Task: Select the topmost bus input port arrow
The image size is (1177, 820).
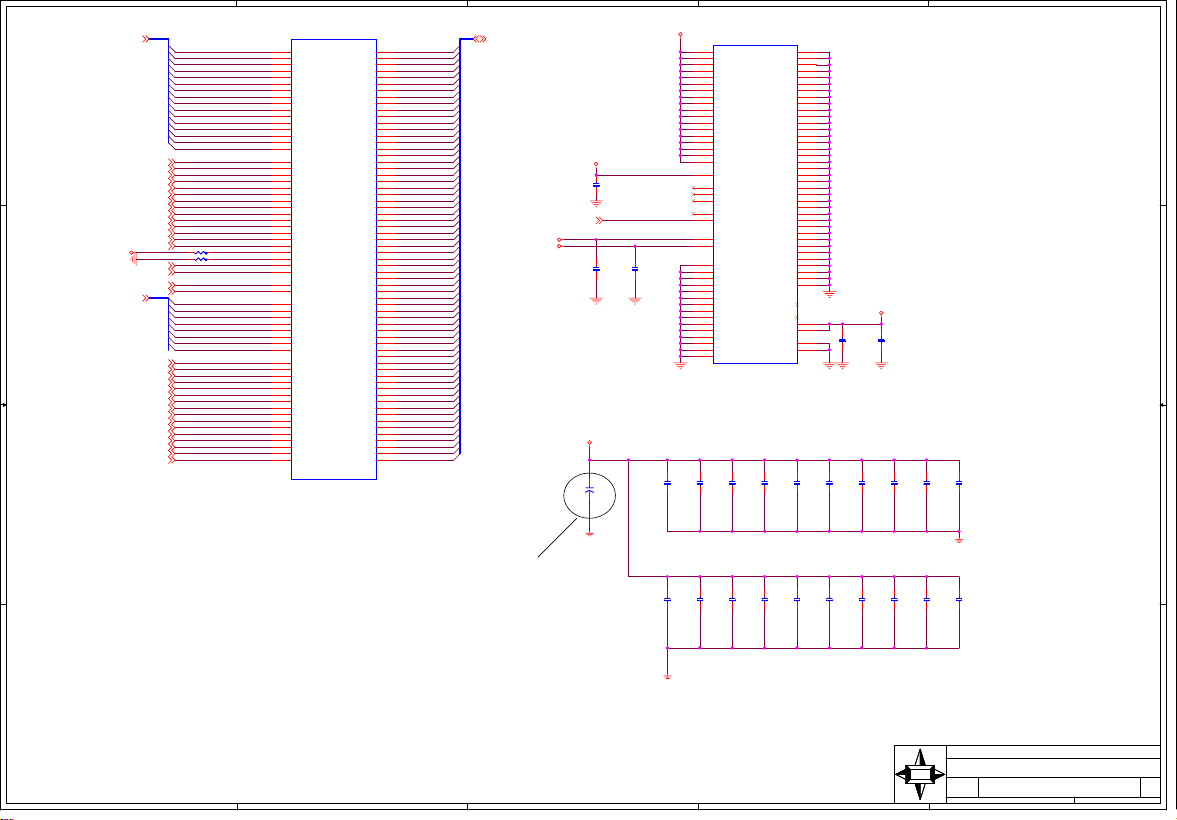Action: click(146, 39)
